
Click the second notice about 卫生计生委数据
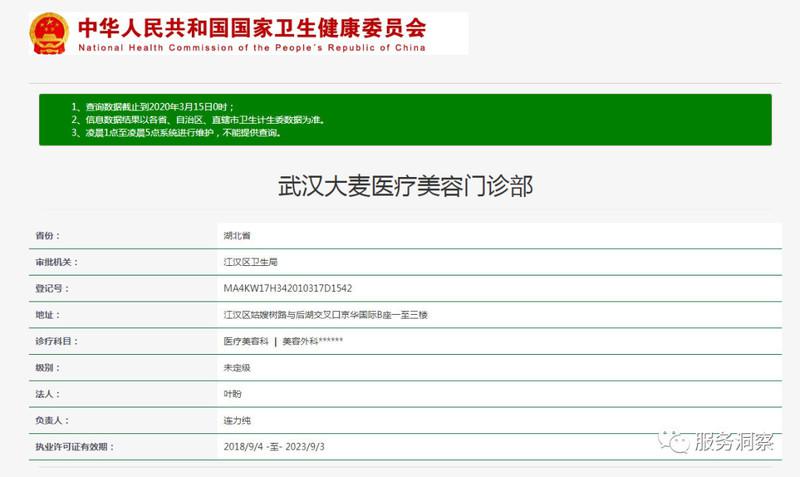198,119
